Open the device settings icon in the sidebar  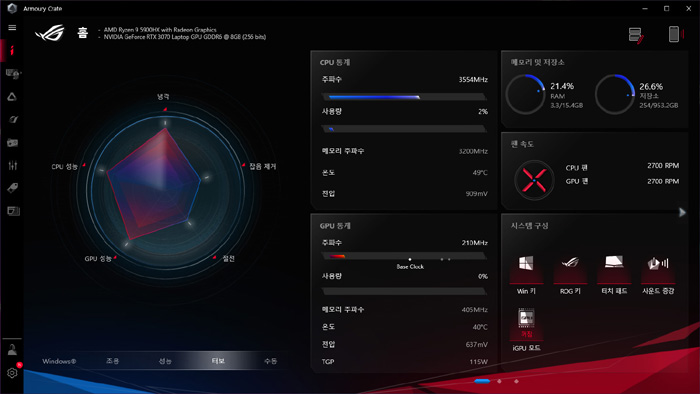(x=12, y=74)
